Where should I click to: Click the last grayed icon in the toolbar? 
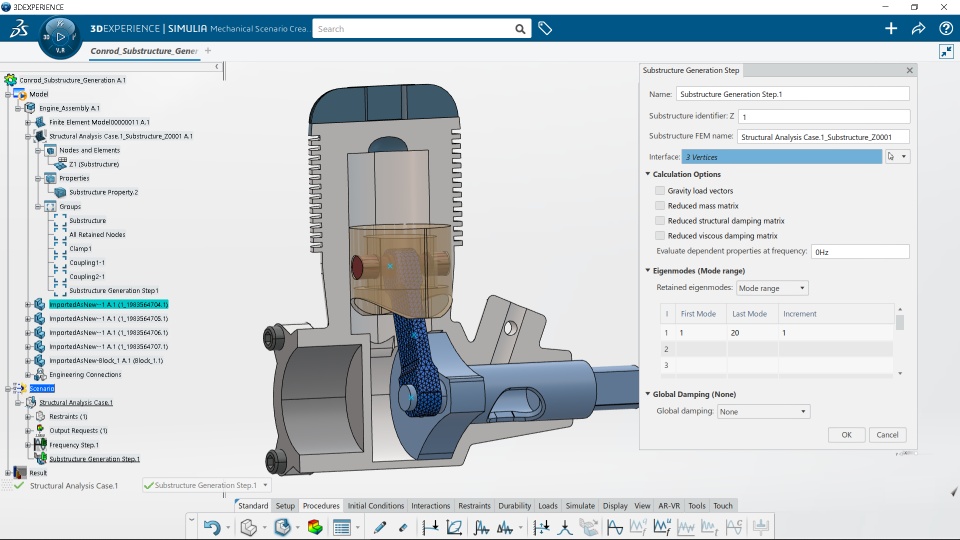[x=760, y=527]
